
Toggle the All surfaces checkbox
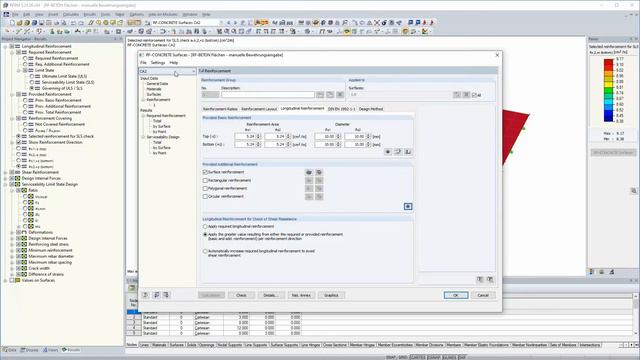(474, 95)
